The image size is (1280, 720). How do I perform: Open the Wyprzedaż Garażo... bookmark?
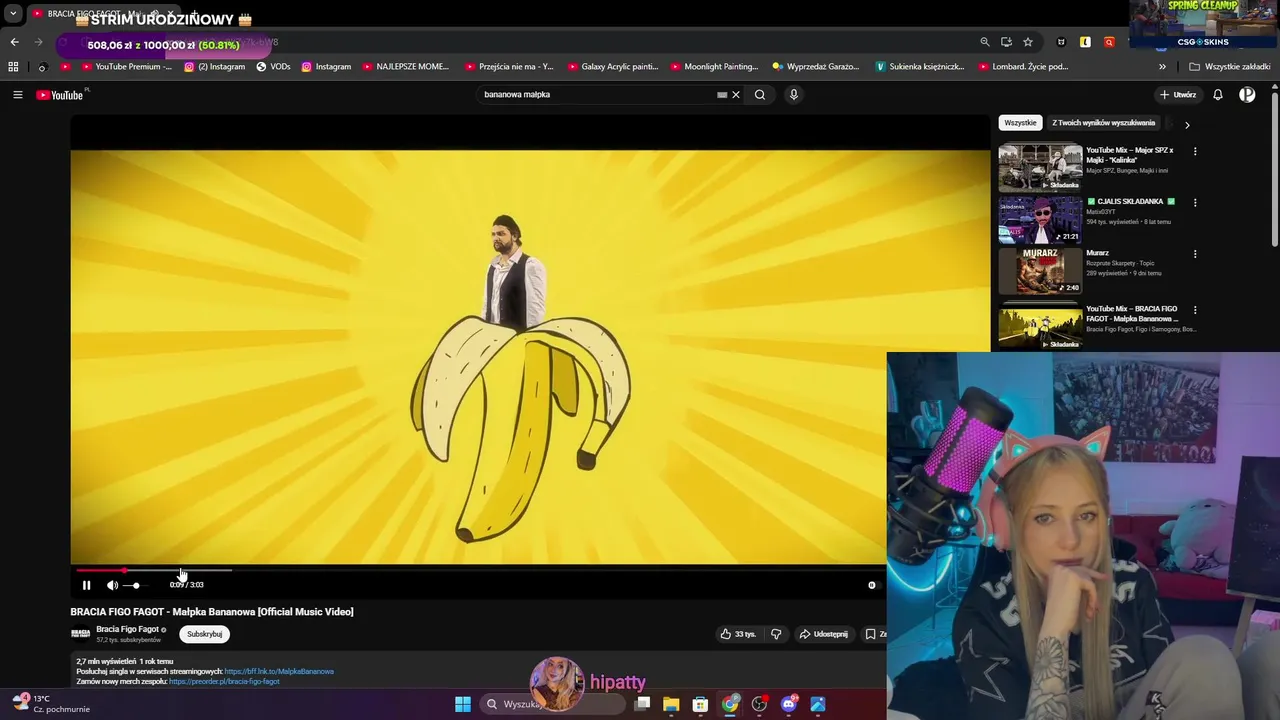click(815, 67)
